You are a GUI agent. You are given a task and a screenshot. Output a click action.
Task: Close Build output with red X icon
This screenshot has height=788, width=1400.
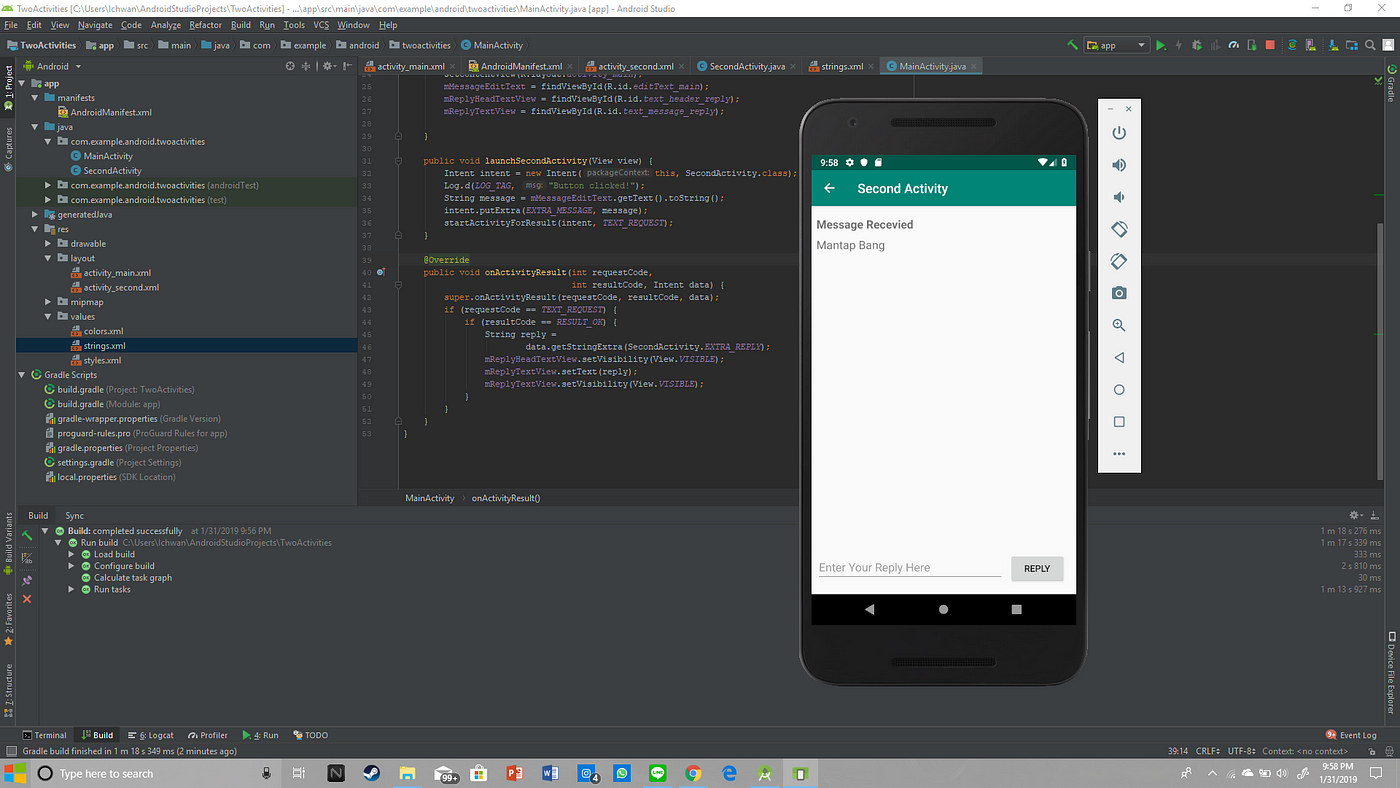coord(27,599)
